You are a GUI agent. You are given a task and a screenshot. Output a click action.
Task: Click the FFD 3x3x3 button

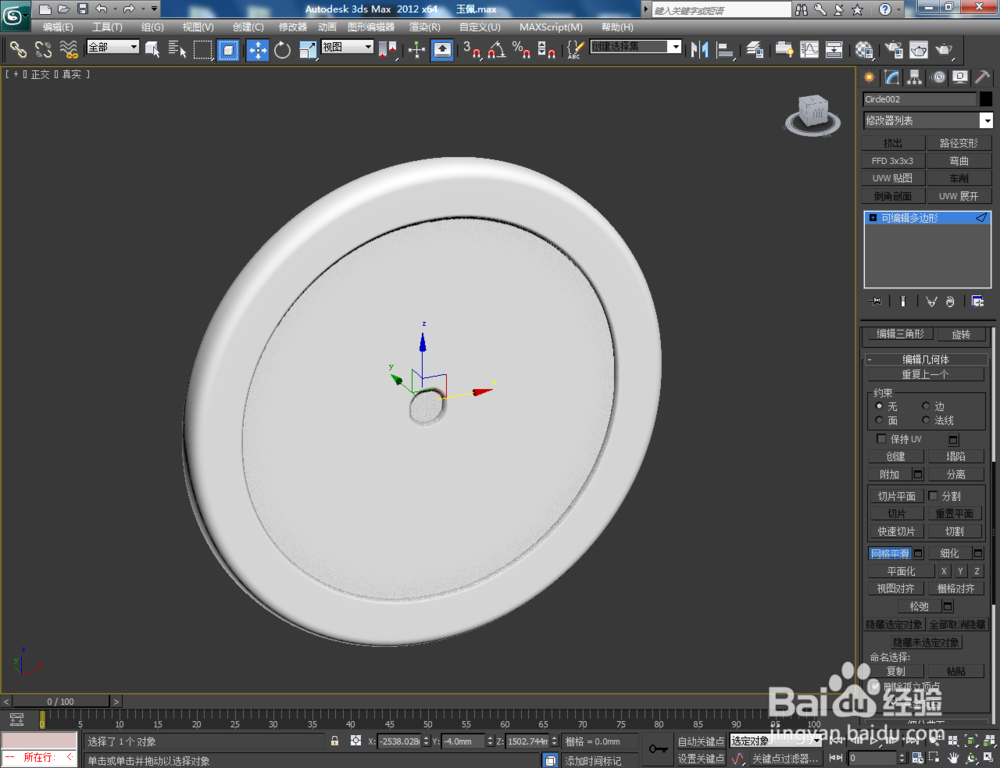tap(893, 161)
